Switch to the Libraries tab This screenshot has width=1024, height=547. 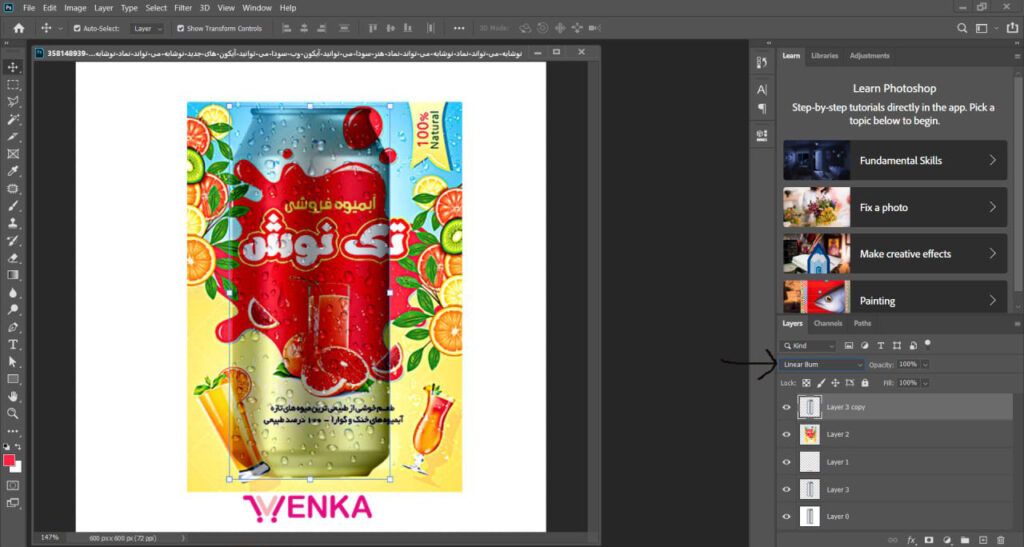click(x=824, y=55)
